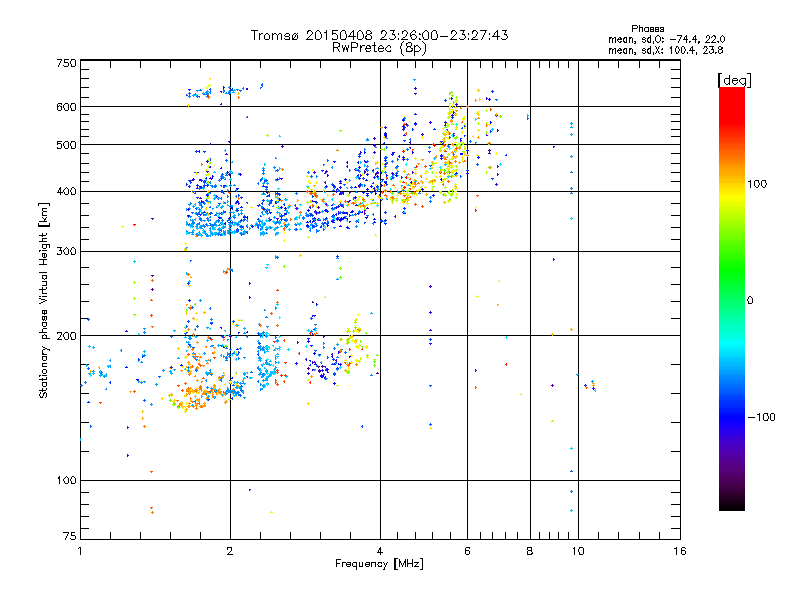Click the '[deg]' colorbar unit label
Screen dimensions: 800x600
pyautogui.click(x=734, y=80)
